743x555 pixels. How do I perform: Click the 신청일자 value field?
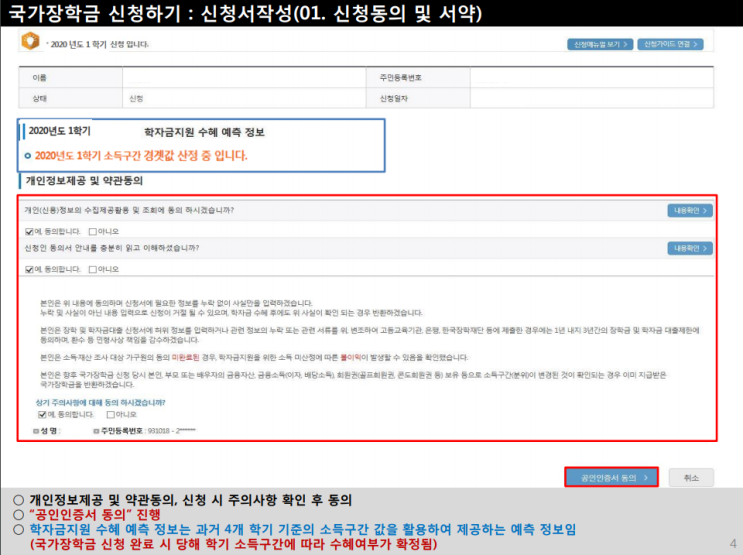pos(592,99)
